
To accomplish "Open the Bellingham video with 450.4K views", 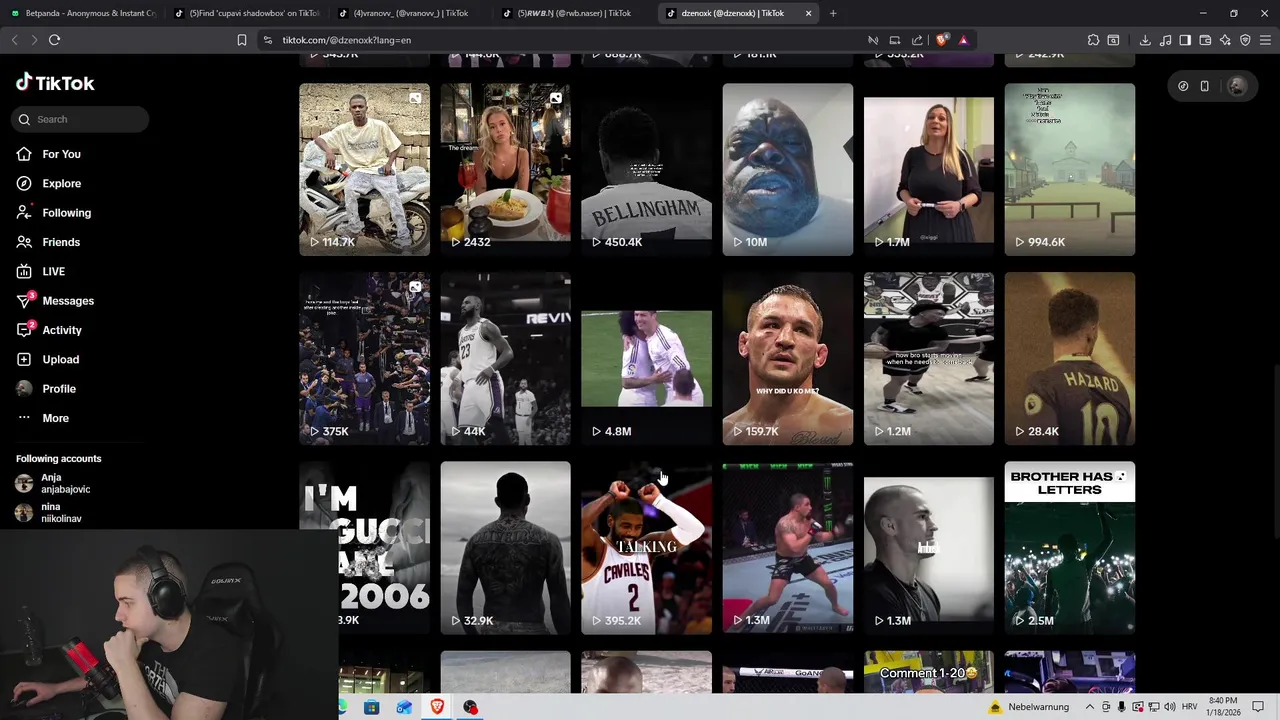I will pos(646,169).
